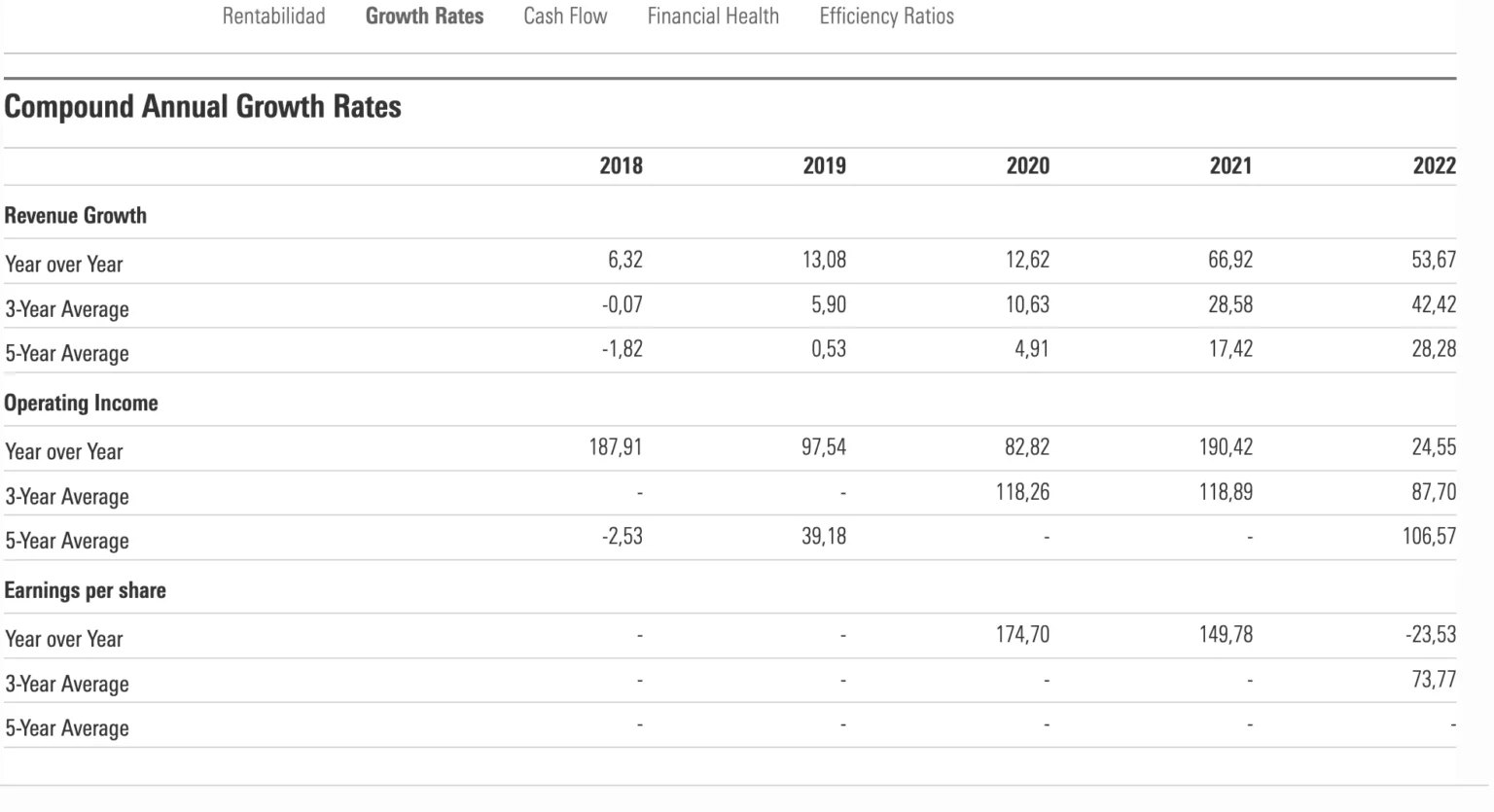Click the 2019 column header
The width and height of the screenshot is (1494, 812).
[x=824, y=165]
